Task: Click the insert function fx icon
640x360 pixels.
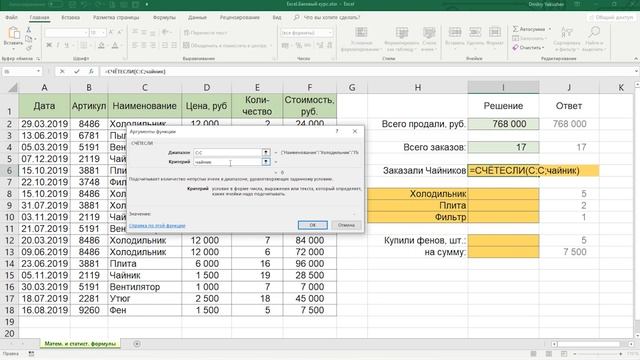Action: pos(91,71)
